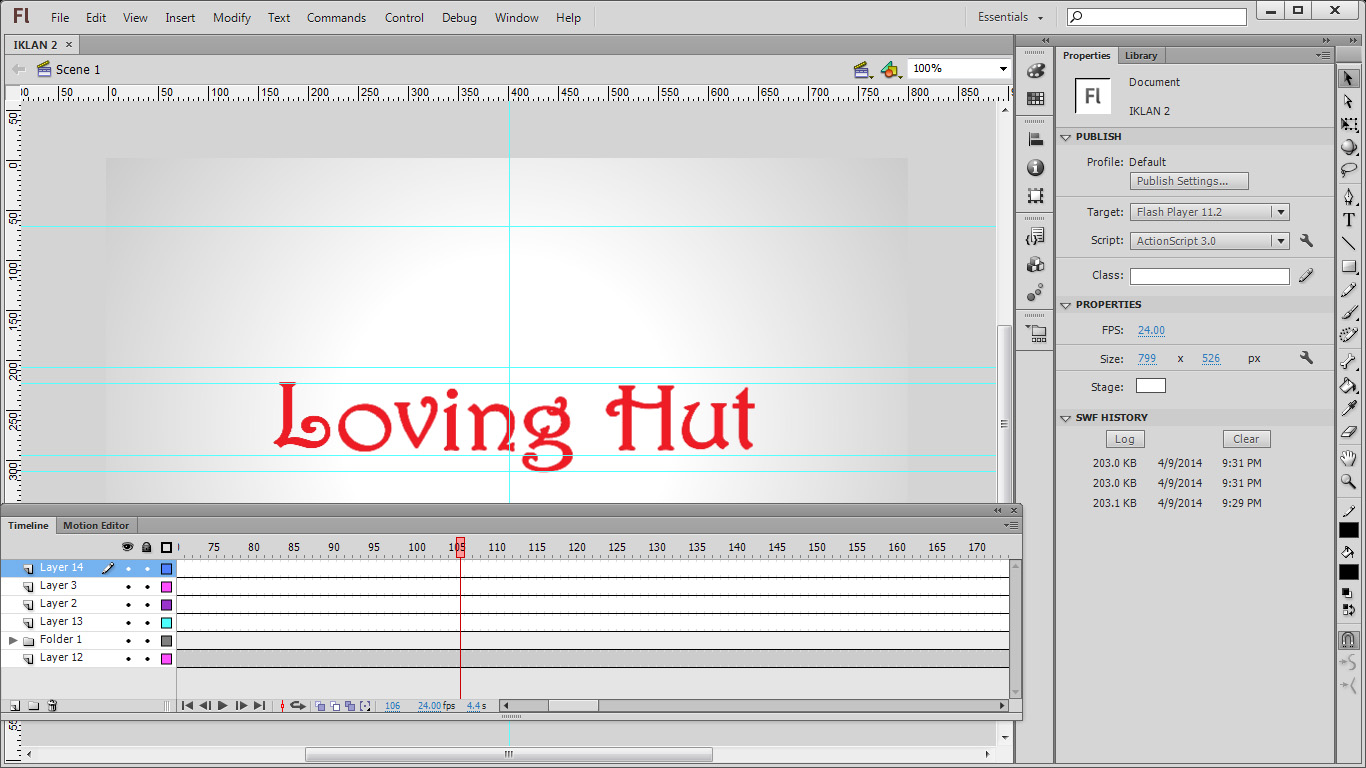Select the Paint Bucket tool

click(1348, 385)
